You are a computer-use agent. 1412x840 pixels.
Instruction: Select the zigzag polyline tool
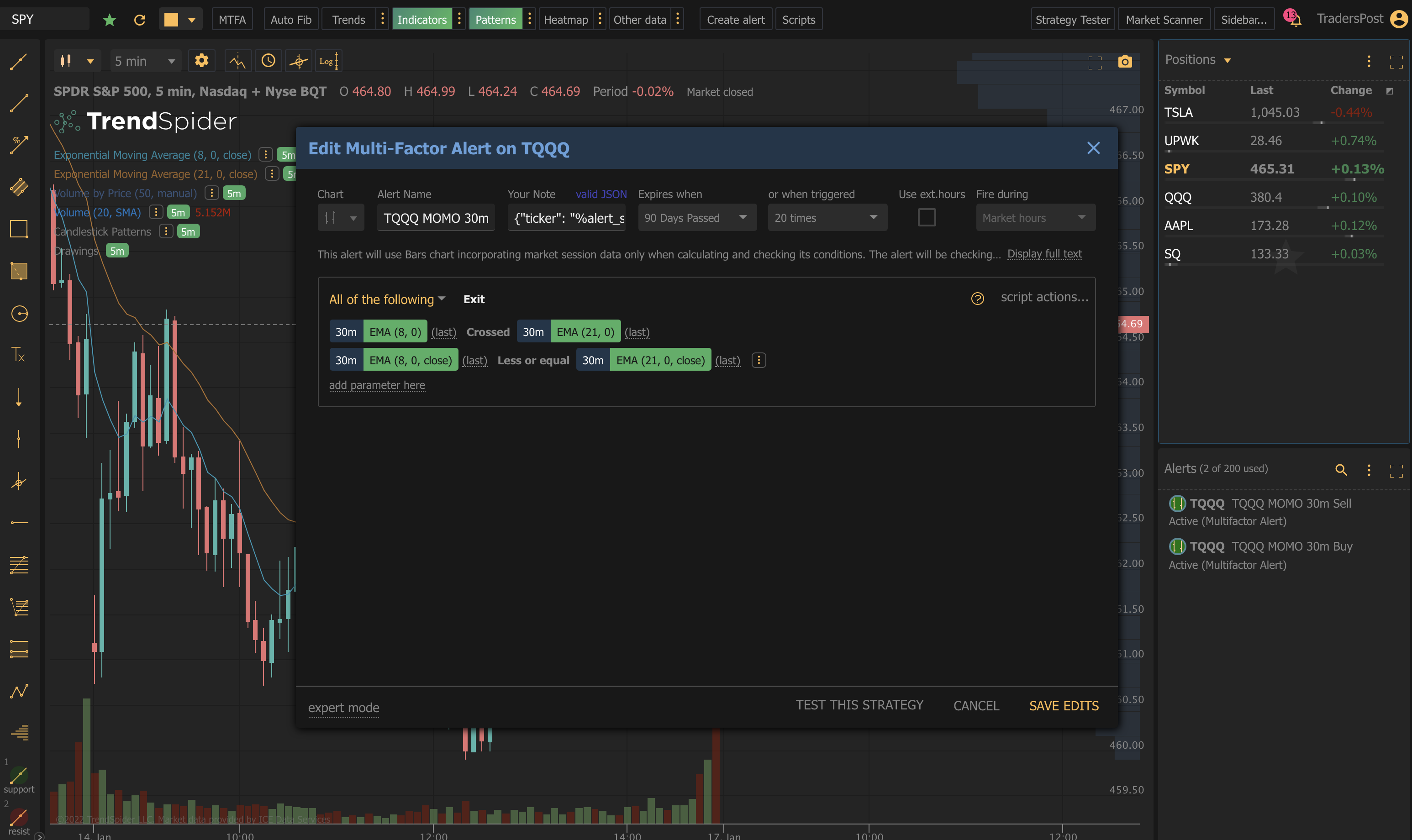coord(19,691)
